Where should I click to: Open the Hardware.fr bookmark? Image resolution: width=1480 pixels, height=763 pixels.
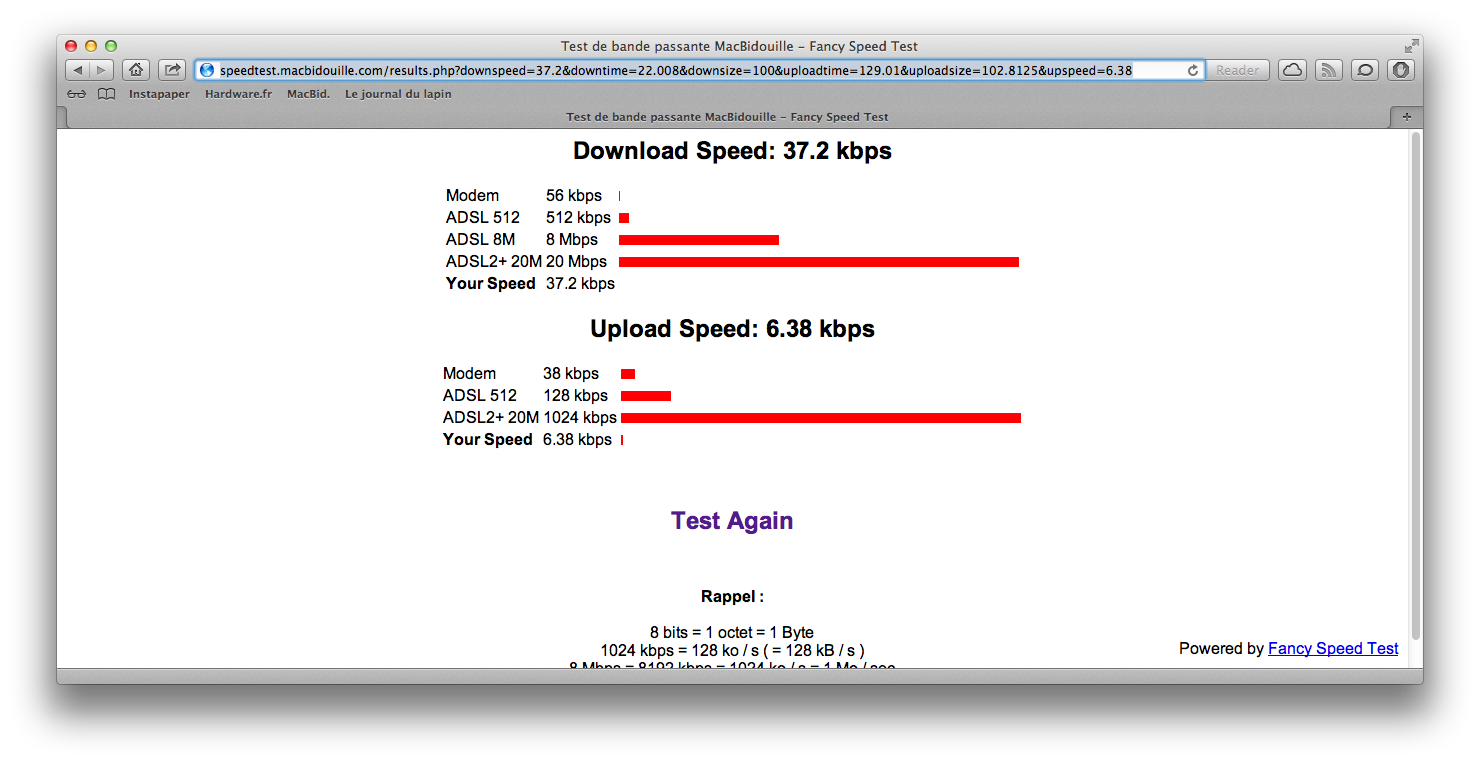pyautogui.click(x=238, y=94)
